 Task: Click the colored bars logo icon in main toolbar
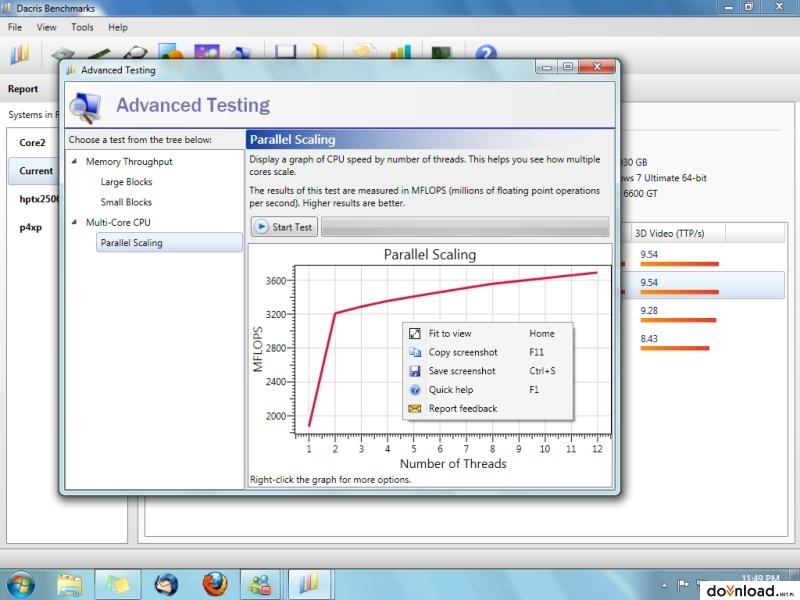[20, 54]
